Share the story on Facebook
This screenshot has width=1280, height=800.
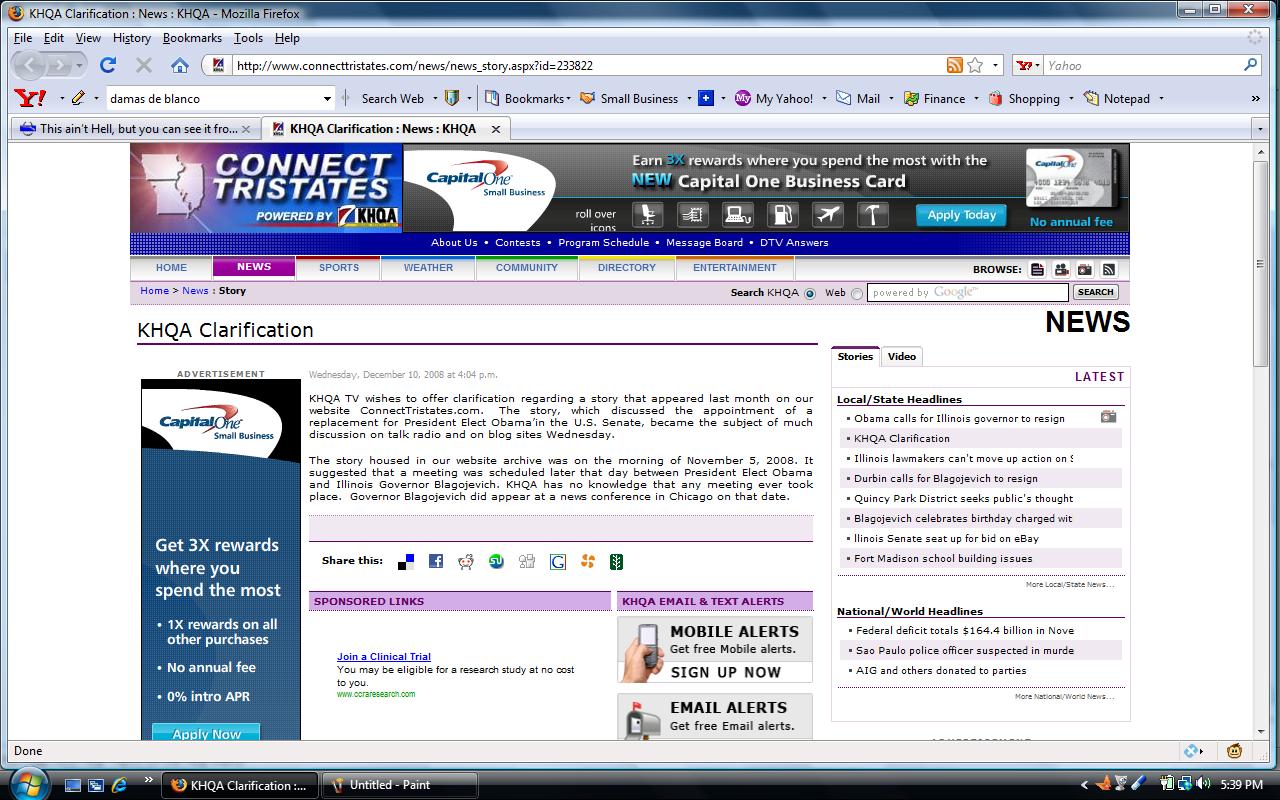coord(436,562)
